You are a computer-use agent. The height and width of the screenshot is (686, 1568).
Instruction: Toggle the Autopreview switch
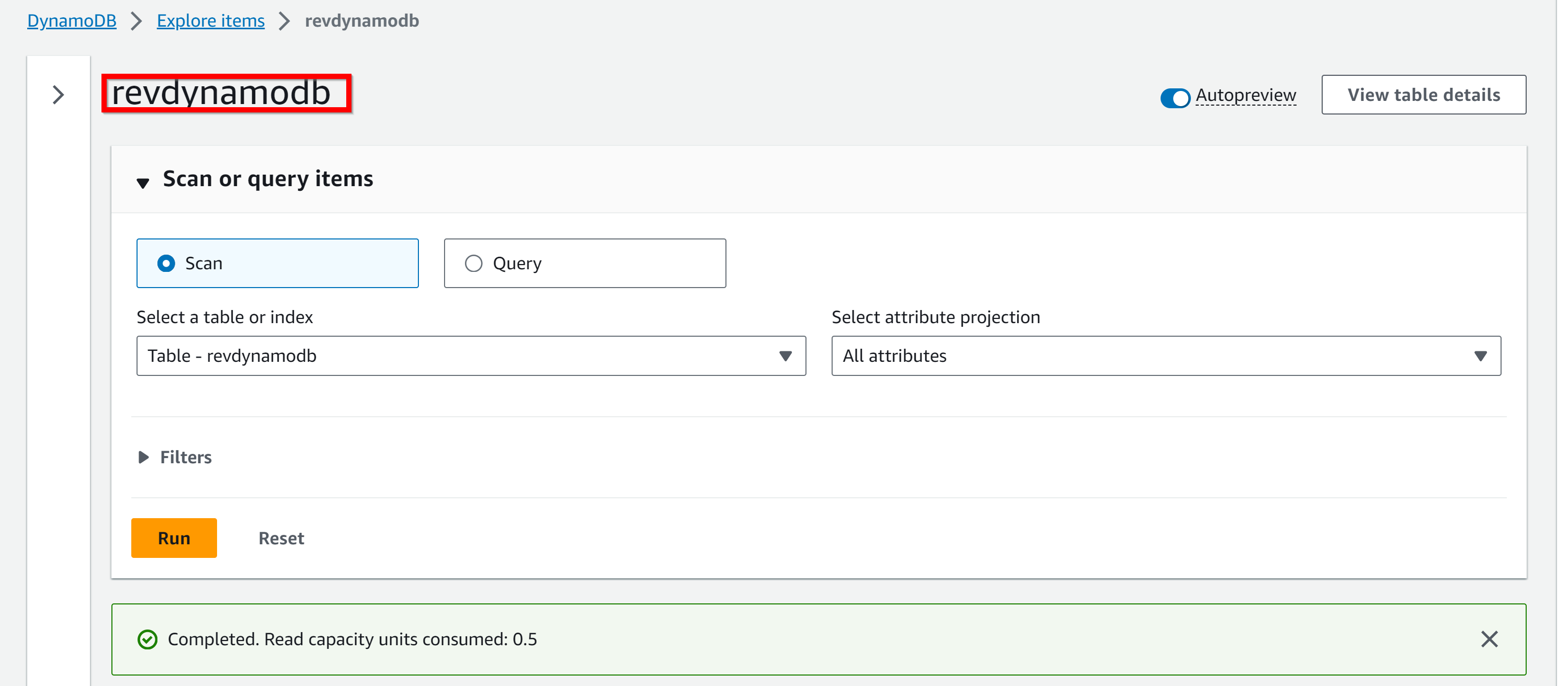[1175, 97]
